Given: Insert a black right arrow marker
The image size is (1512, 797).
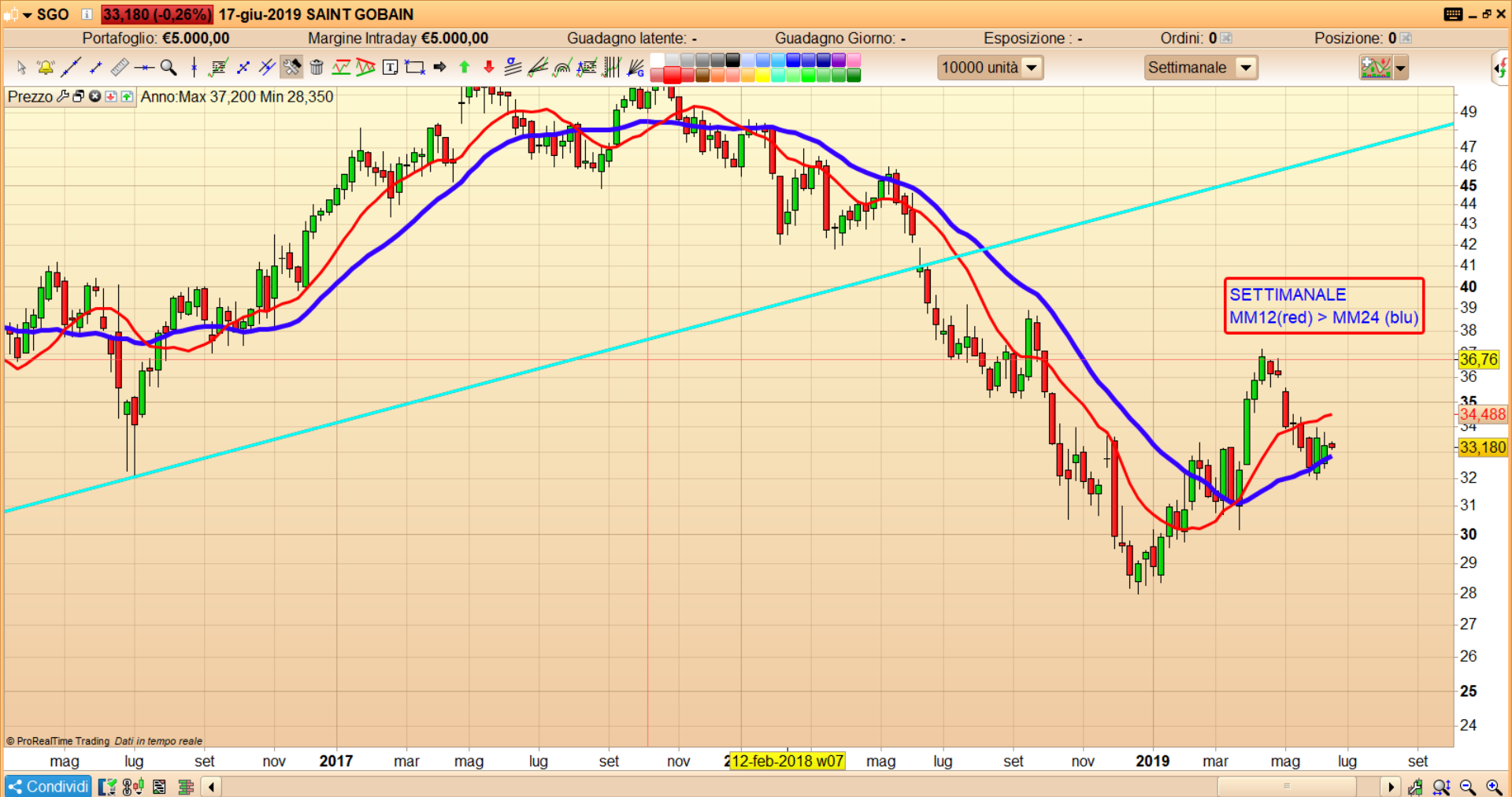Looking at the screenshot, I should pos(439,68).
